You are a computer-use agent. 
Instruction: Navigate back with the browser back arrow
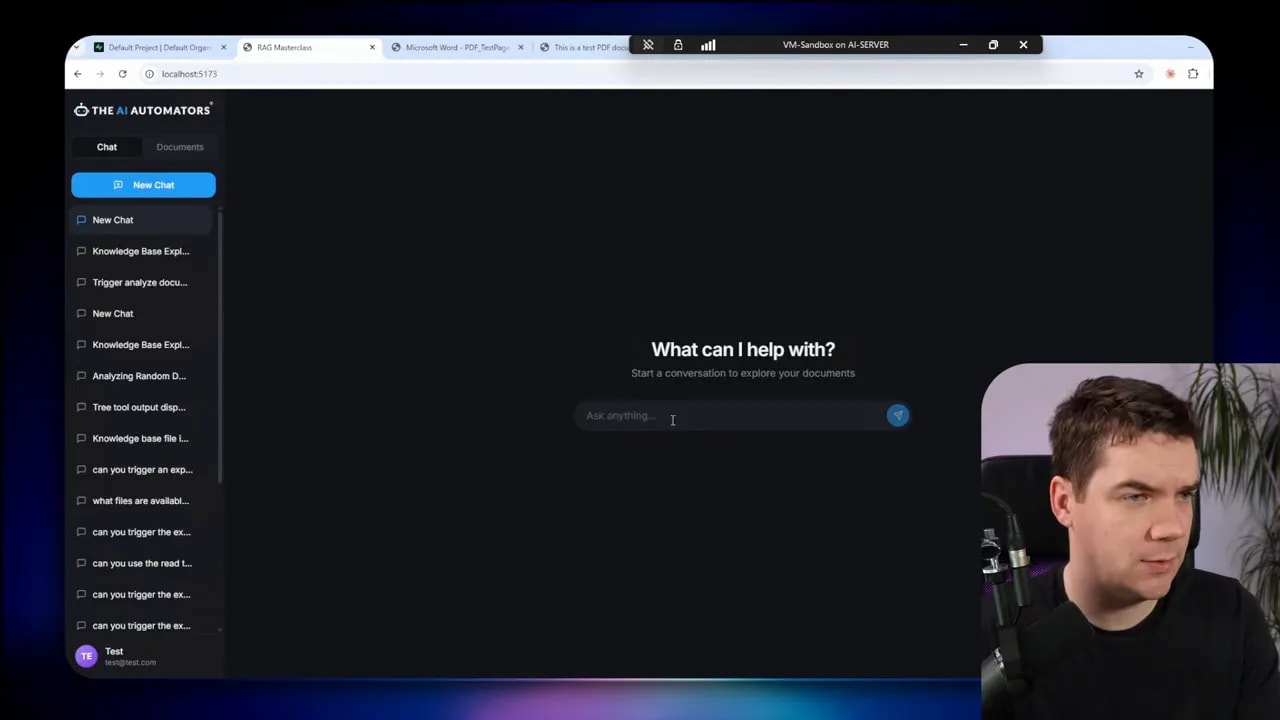point(77,73)
